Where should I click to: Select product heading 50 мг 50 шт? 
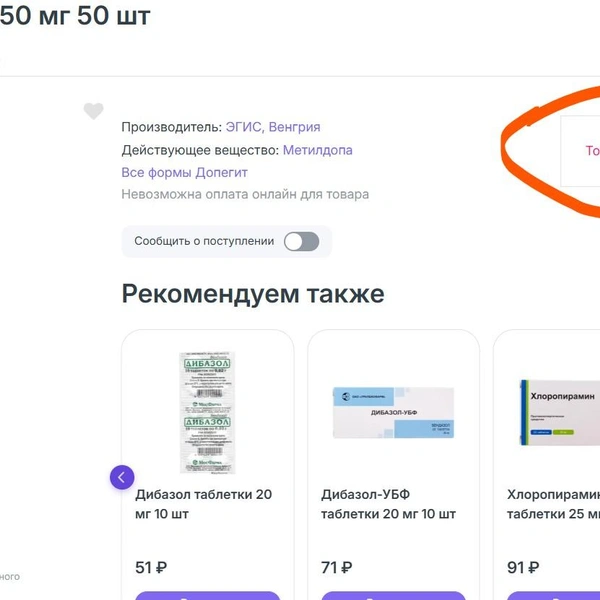click(75, 16)
